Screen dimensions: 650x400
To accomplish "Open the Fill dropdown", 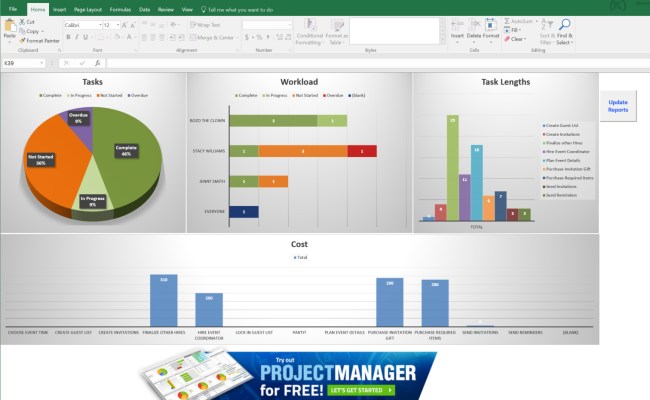I will [512, 30].
